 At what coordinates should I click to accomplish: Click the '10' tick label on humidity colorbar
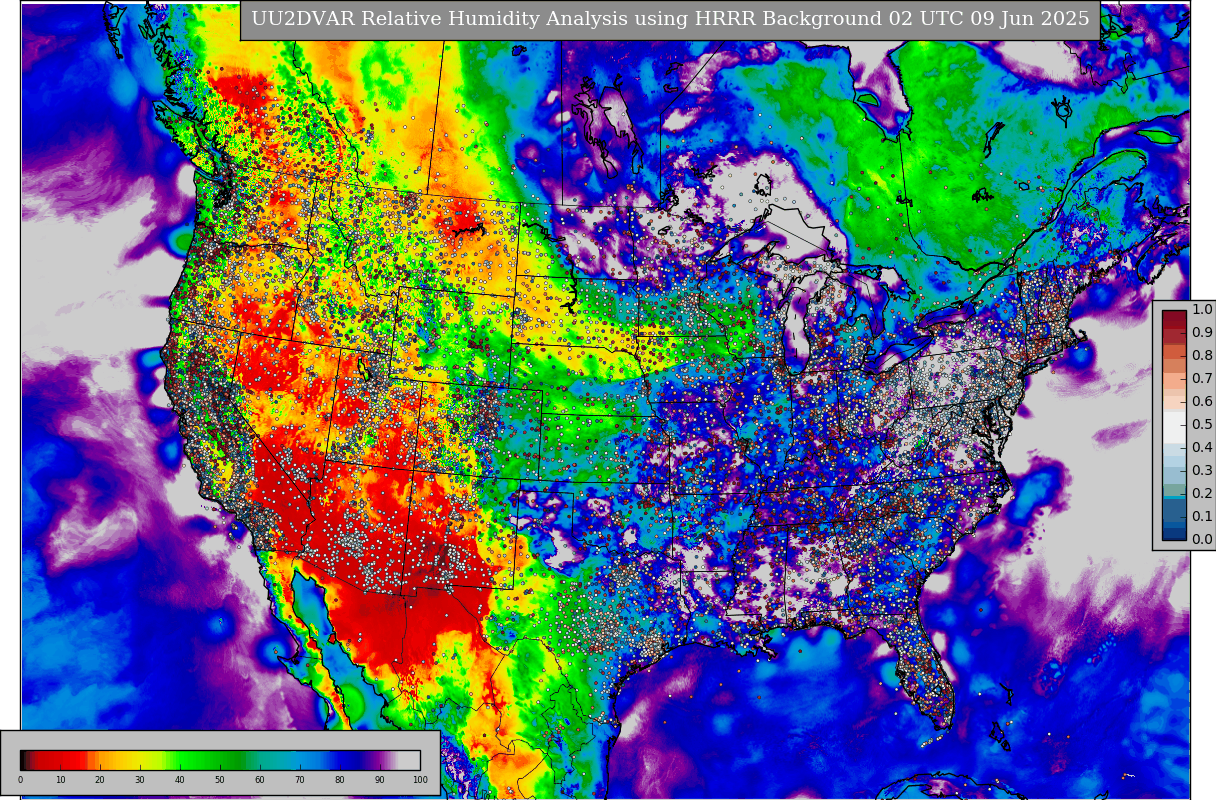pos(60,780)
